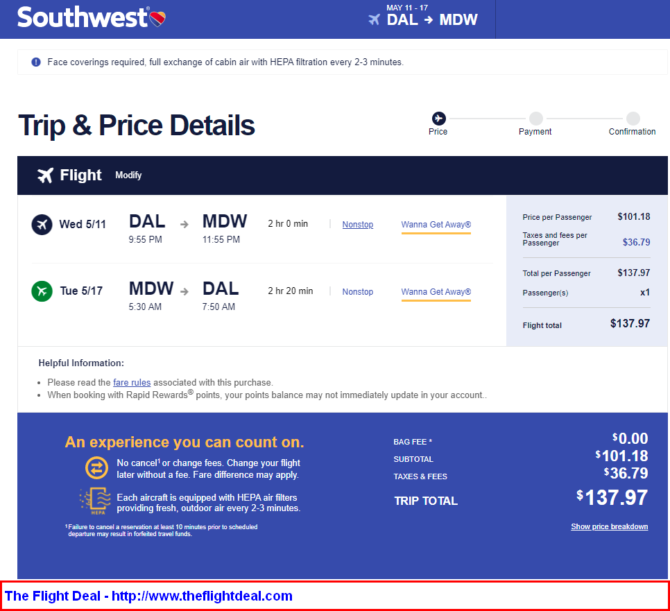Select the Confirmation step circle
This screenshot has width=670, height=611.
(633, 118)
